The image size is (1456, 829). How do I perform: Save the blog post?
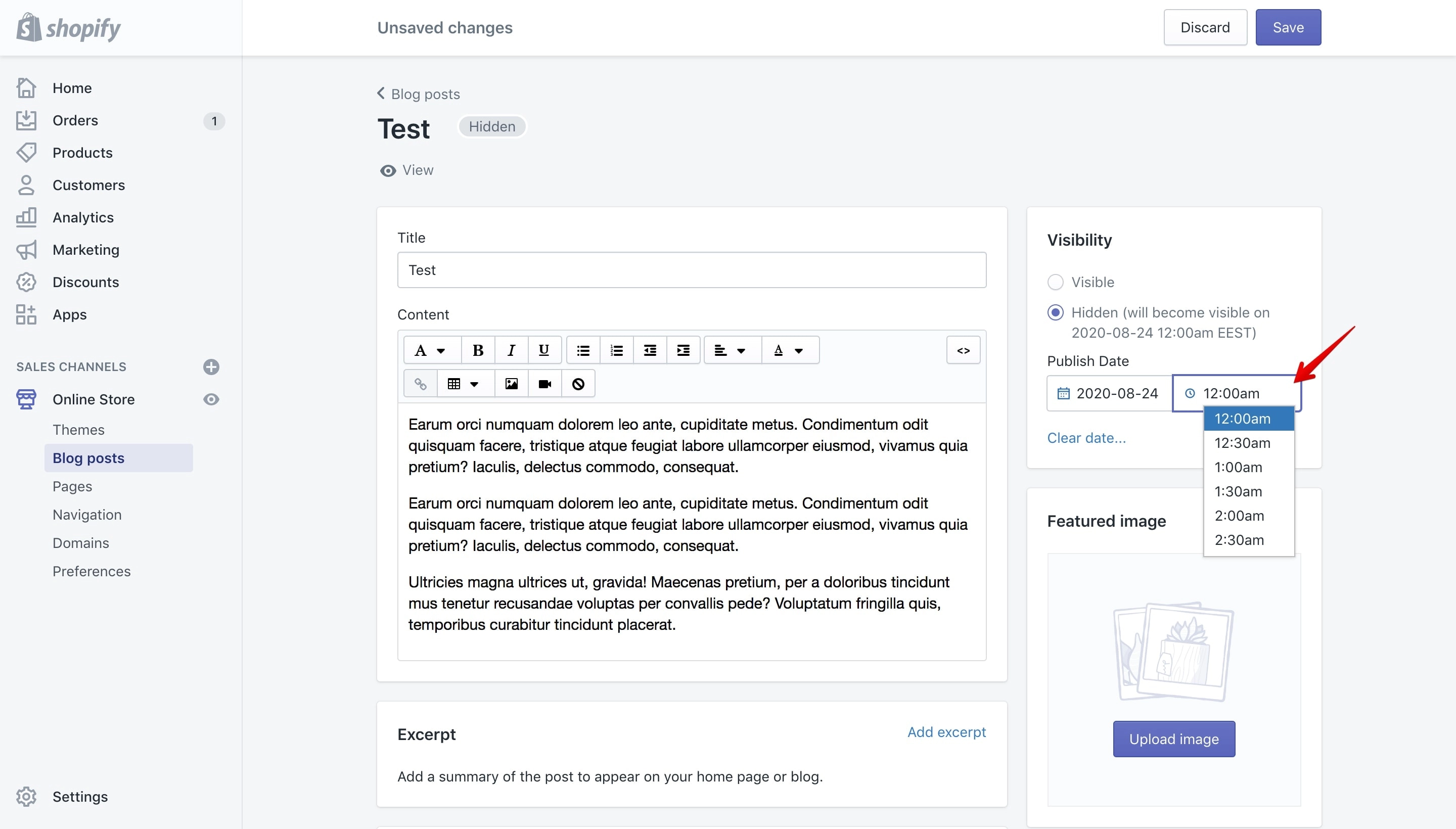point(1288,27)
